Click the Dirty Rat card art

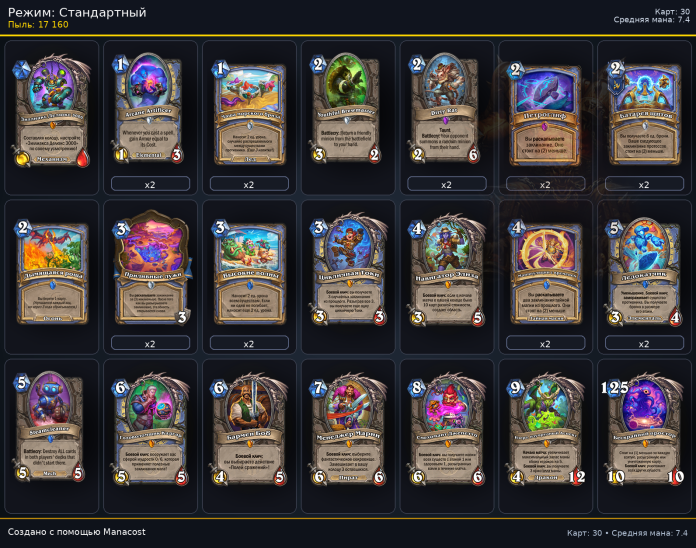coord(445,82)
